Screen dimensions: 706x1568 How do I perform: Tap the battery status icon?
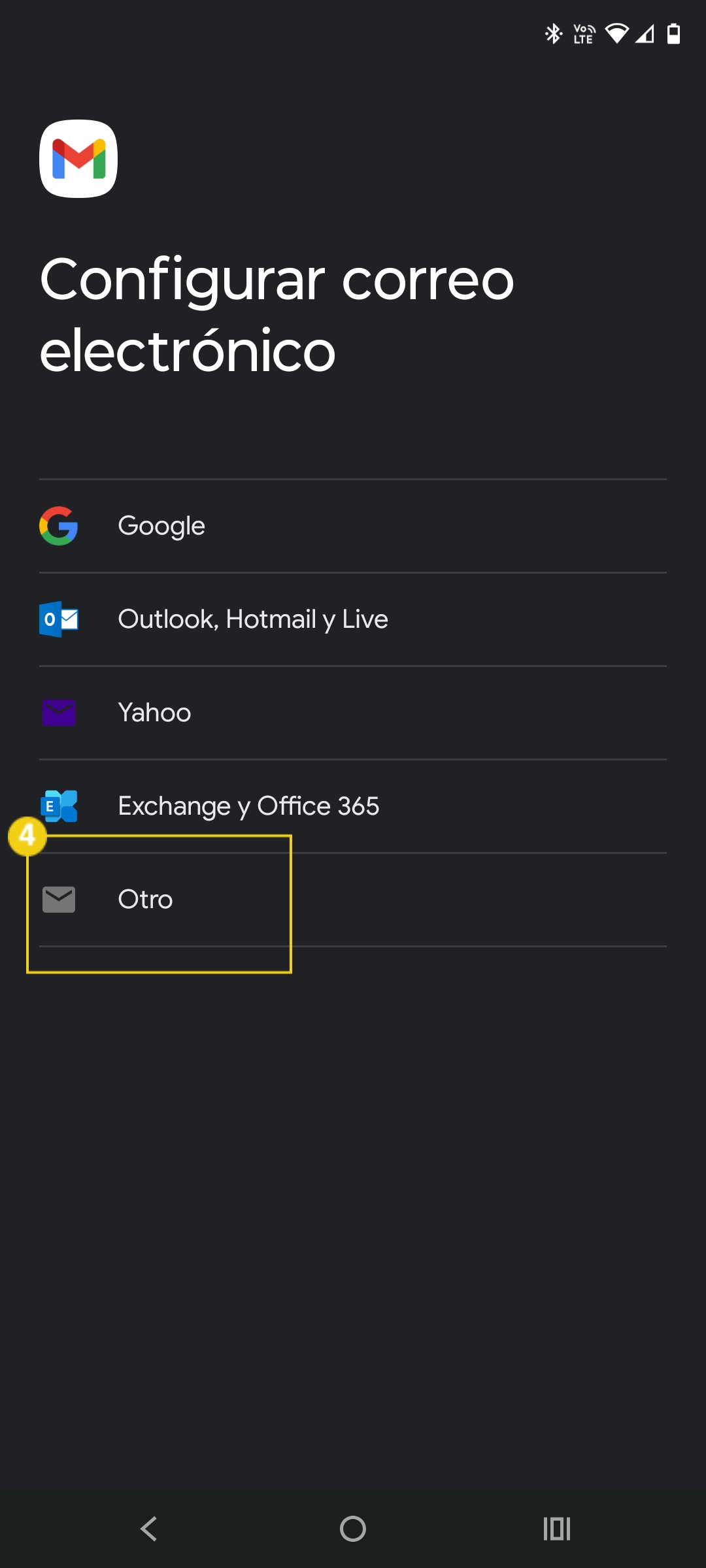pyautogui.click(x=673, y=33)
